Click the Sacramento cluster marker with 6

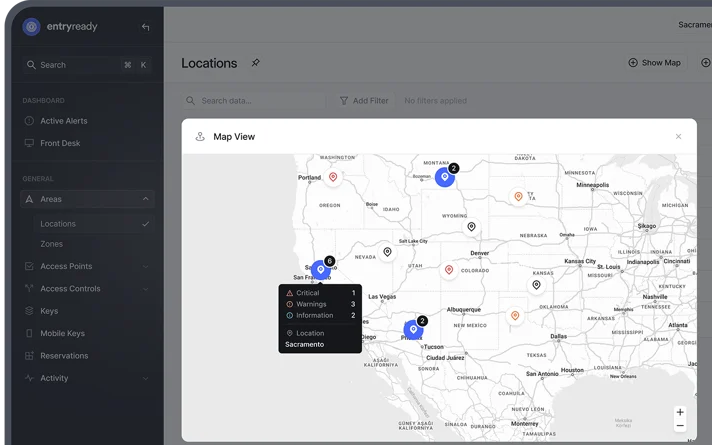click(321, 270)
